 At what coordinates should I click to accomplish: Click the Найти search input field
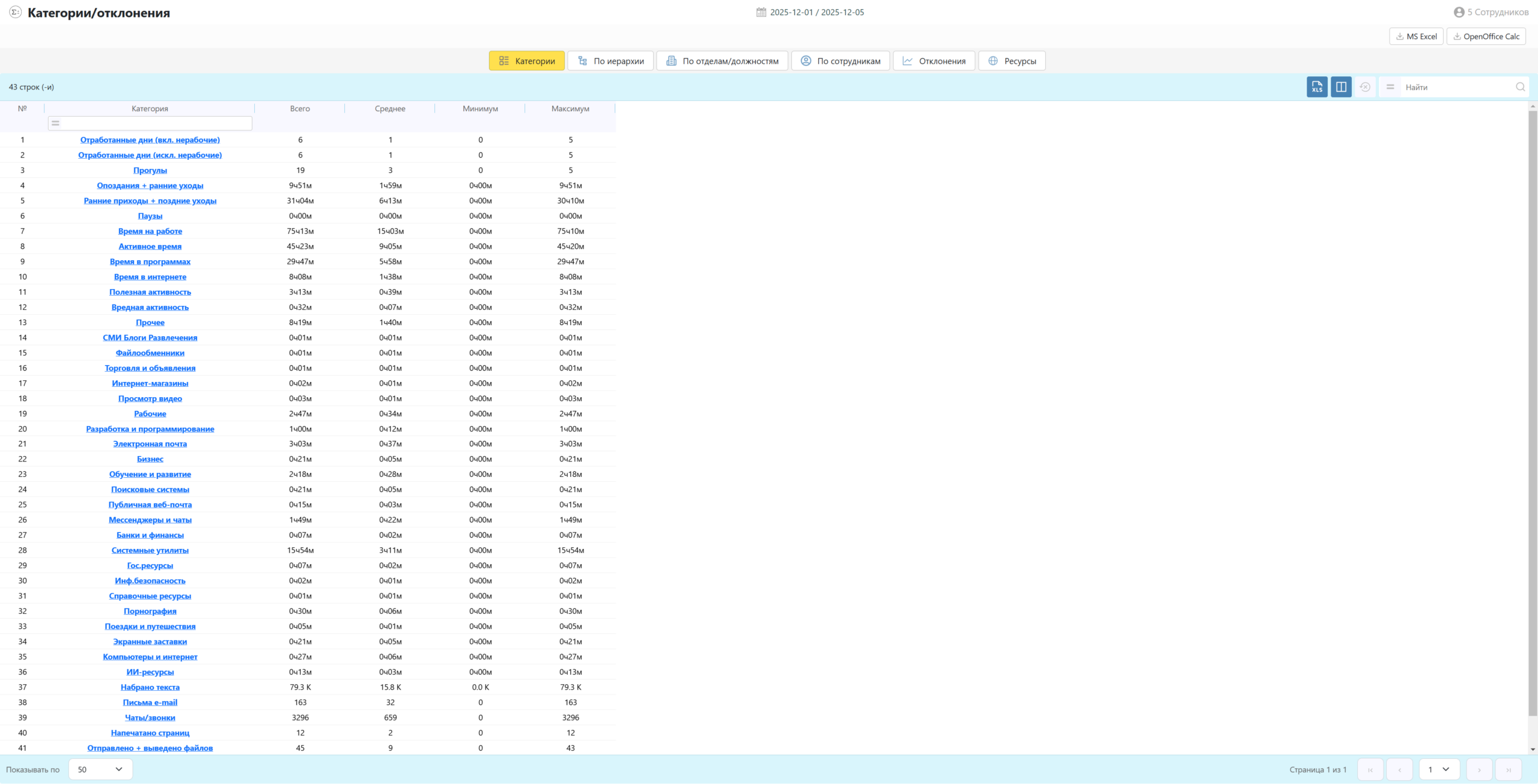click(x=1457, y=87)
